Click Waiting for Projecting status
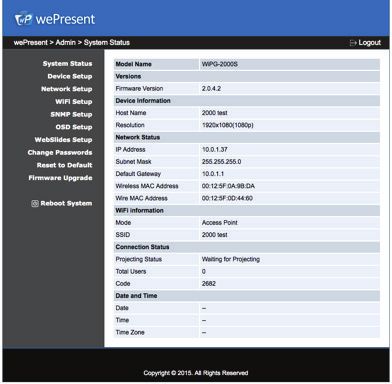Viewport: 392px width, 384px height. tap(231, 259)
